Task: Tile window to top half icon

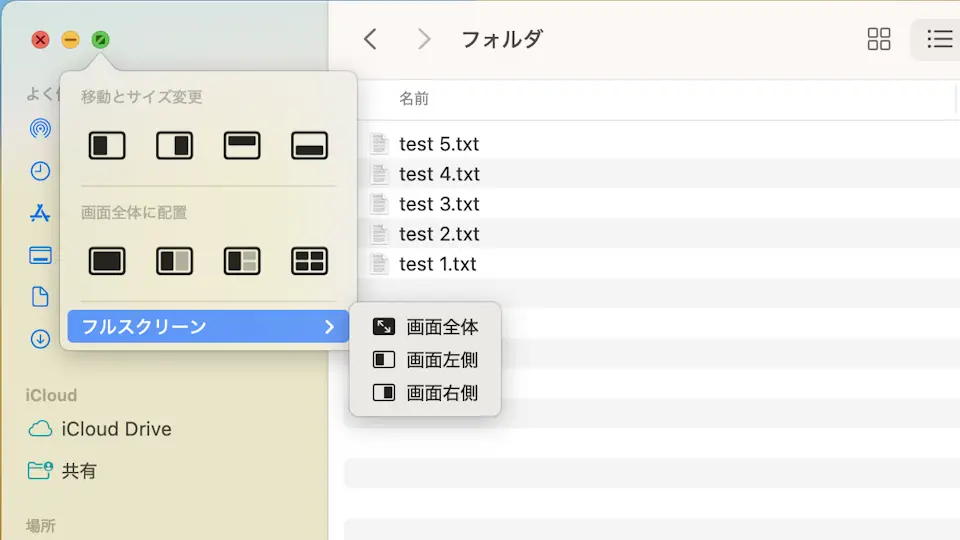Action: click(x=242, y=146)
